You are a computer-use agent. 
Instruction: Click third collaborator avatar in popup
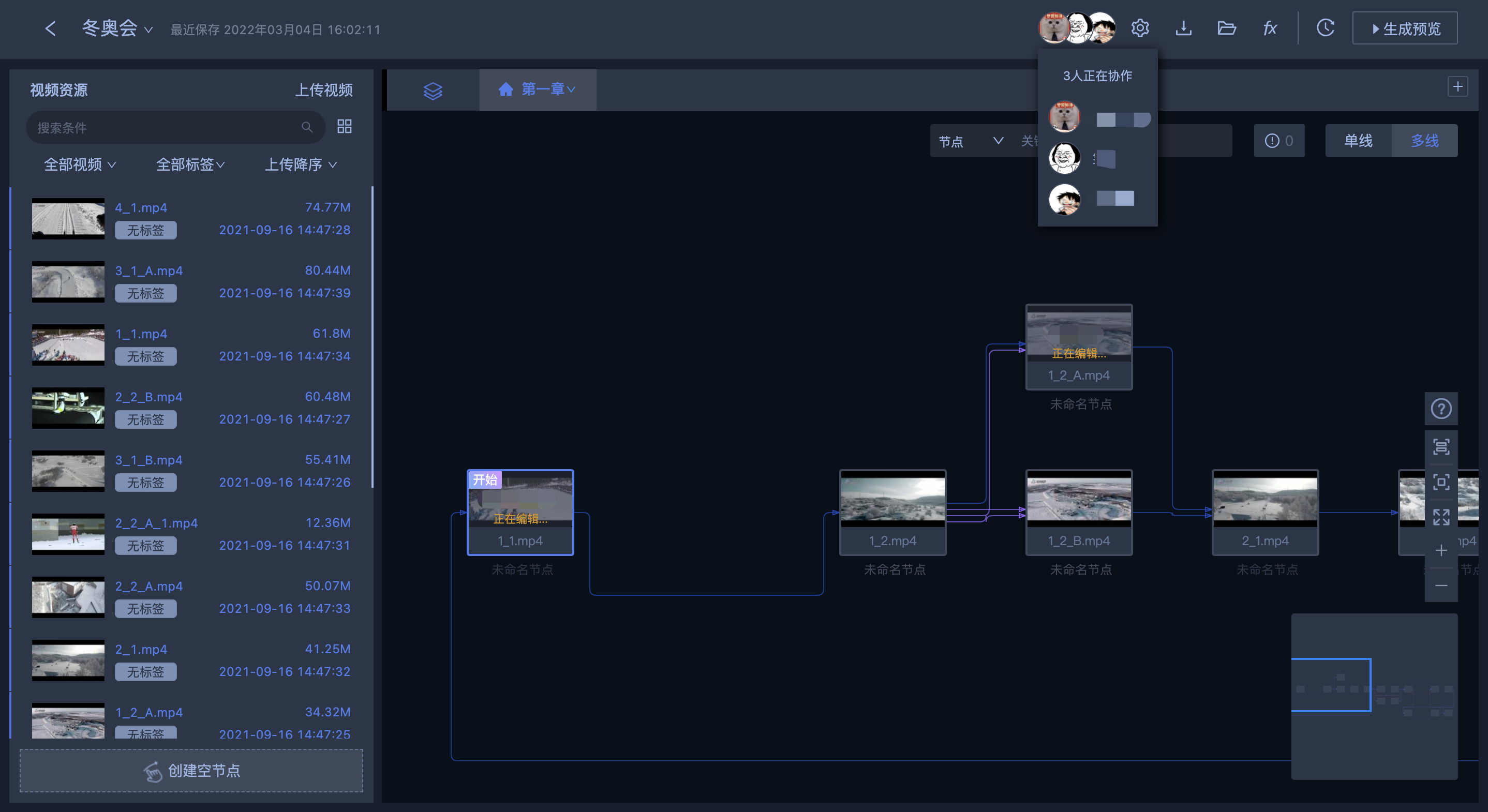[1064, 200]
